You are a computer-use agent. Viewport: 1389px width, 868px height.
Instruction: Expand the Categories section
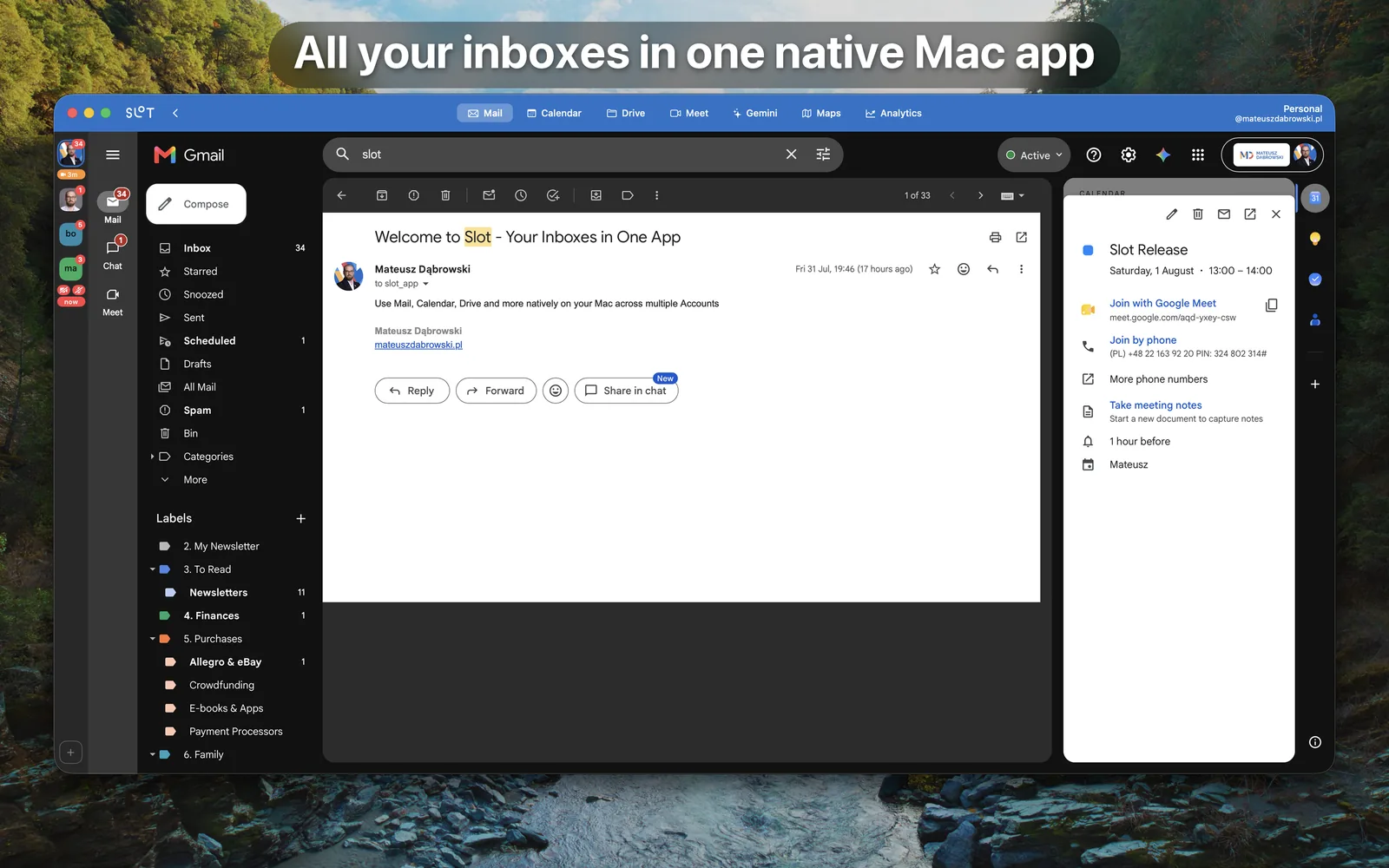[152, 457]
